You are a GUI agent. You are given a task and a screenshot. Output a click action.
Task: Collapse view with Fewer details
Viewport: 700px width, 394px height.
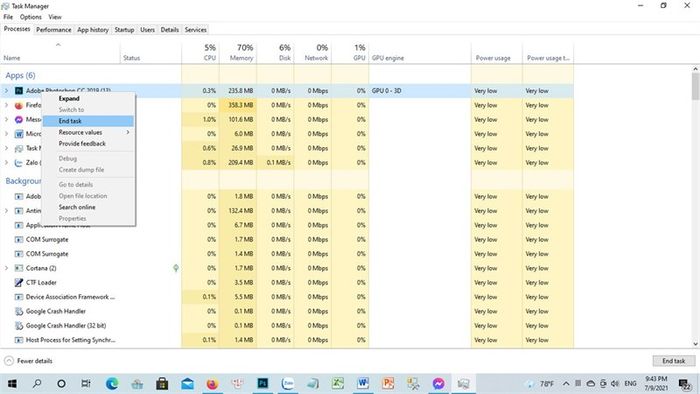(x=28, y=361)
